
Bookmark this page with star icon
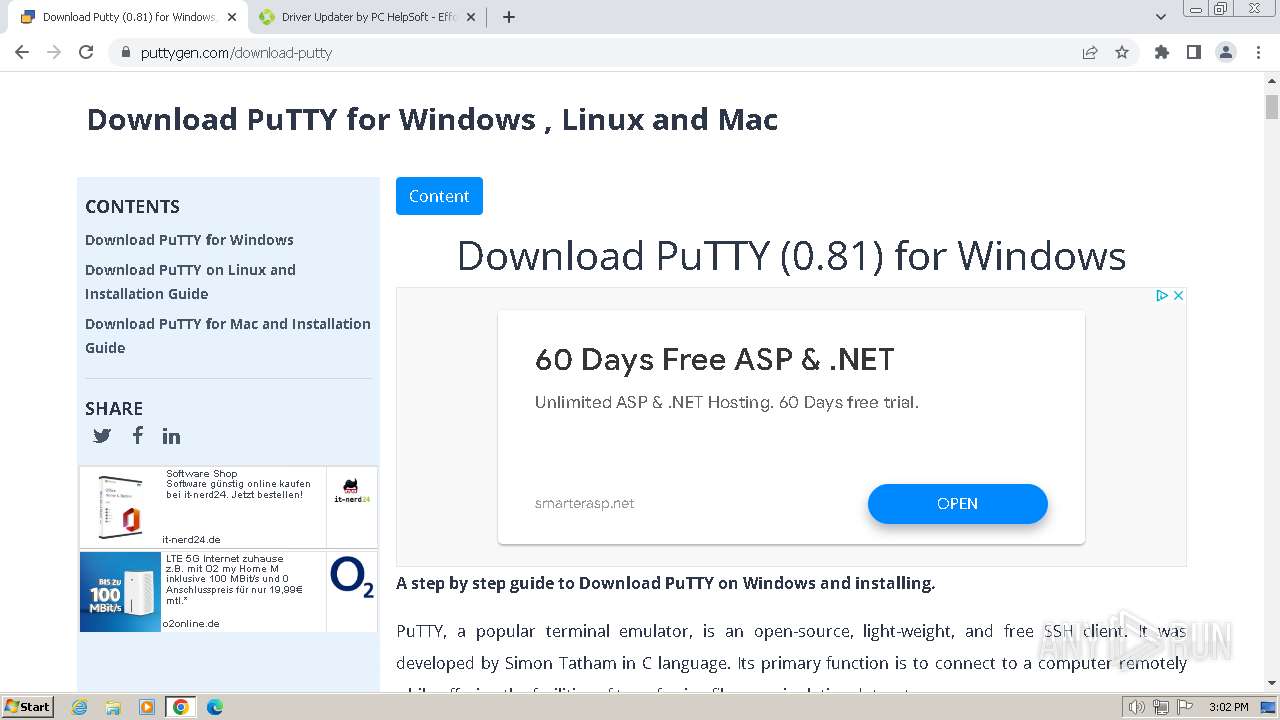click(1122, 52)
